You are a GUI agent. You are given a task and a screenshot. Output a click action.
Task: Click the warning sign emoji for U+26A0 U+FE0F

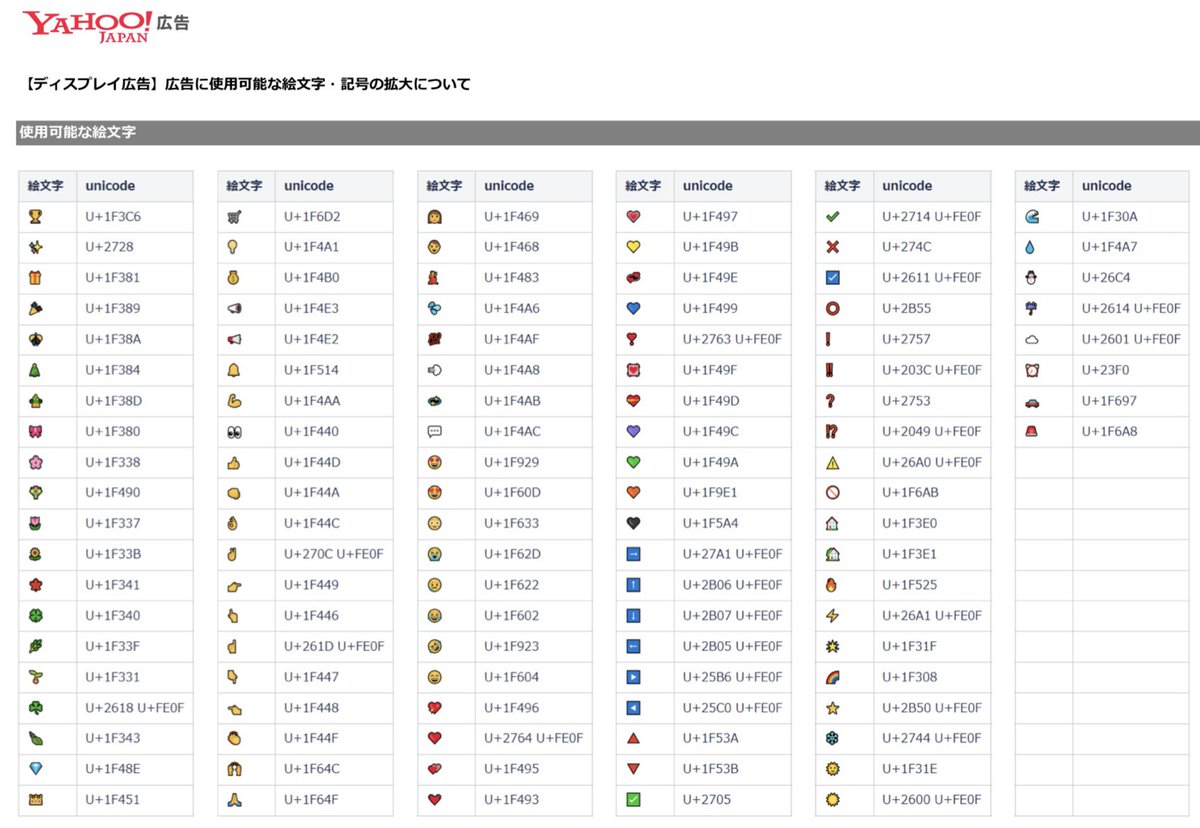point(833,462)
